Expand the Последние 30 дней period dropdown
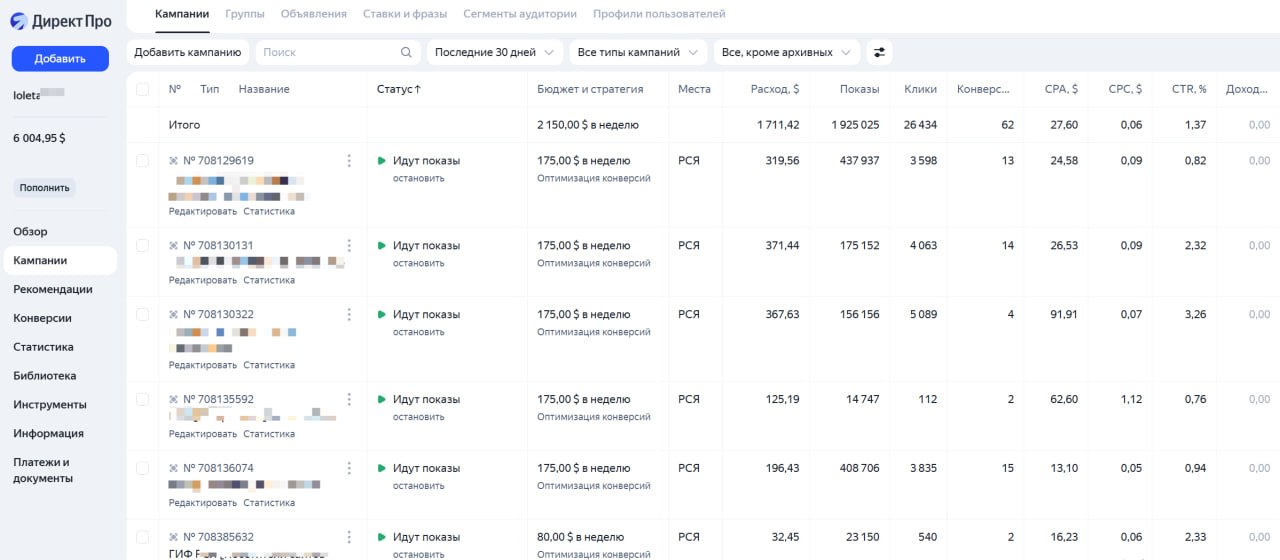 (495, 52)
